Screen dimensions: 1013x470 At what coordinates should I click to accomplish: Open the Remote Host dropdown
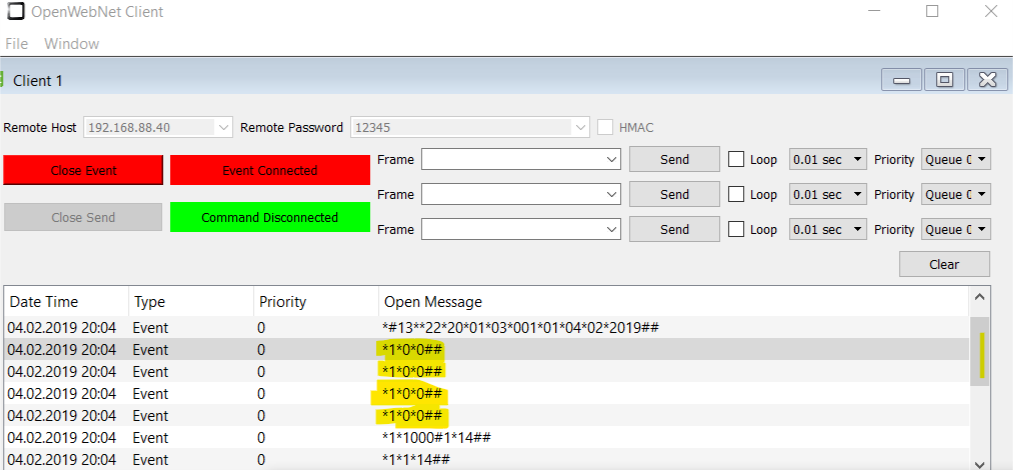click(x=224, y=127)
